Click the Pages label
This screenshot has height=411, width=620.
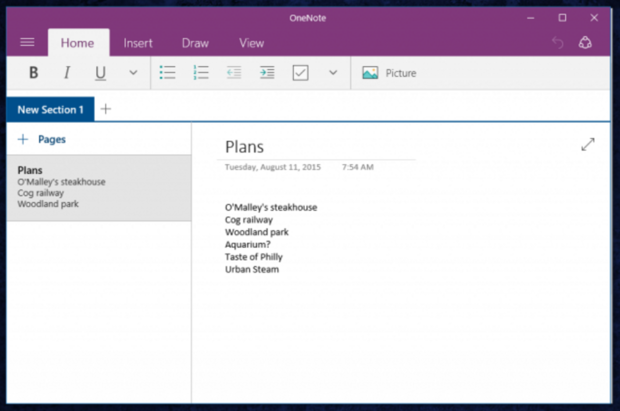52,139
